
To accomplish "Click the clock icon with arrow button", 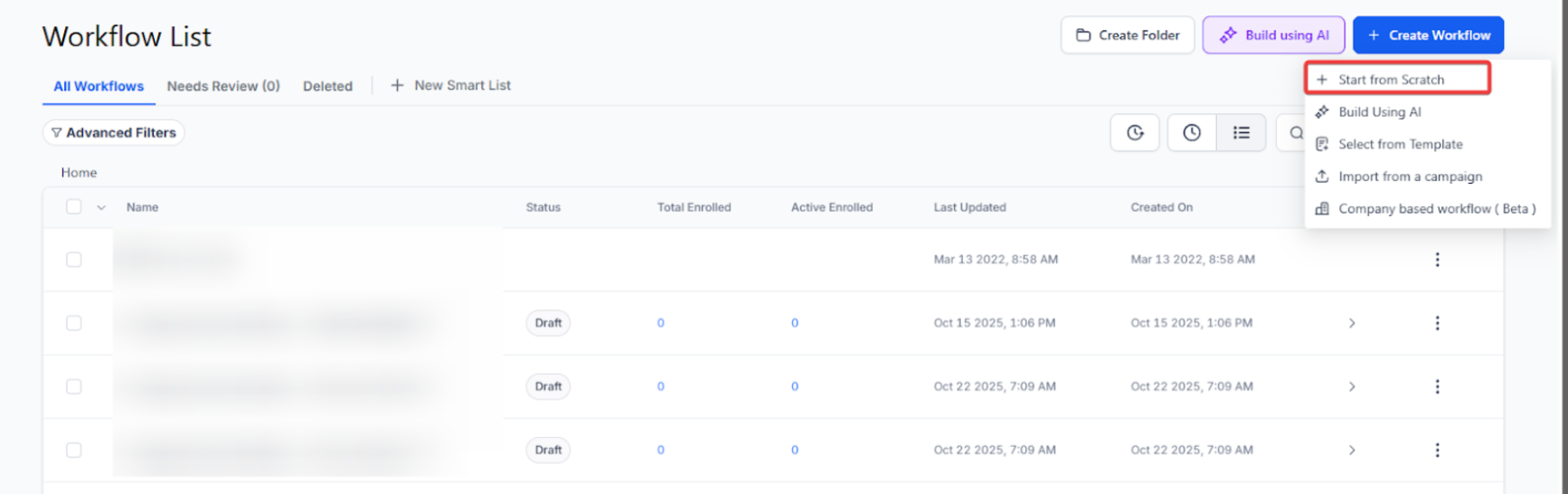I will click(1135, 133).
